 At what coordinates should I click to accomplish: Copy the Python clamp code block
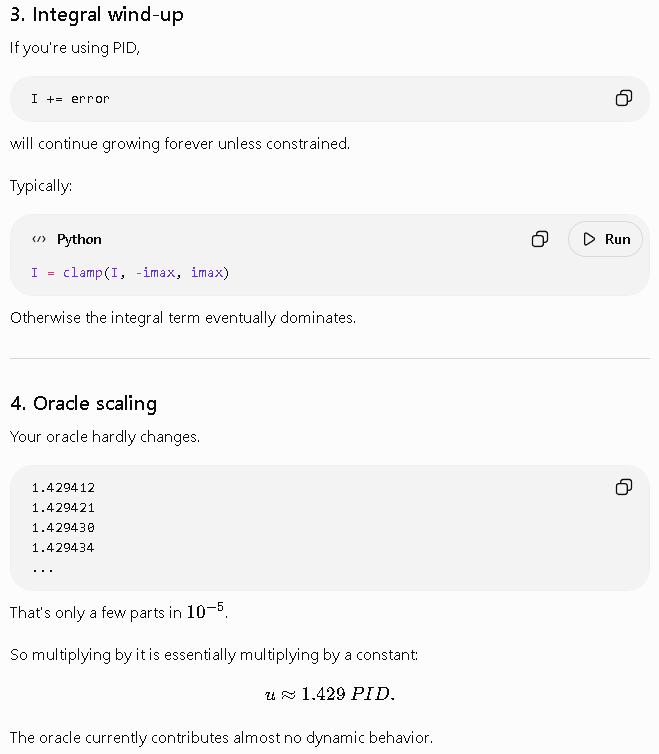pyautogui.click(x=540, y=239)
